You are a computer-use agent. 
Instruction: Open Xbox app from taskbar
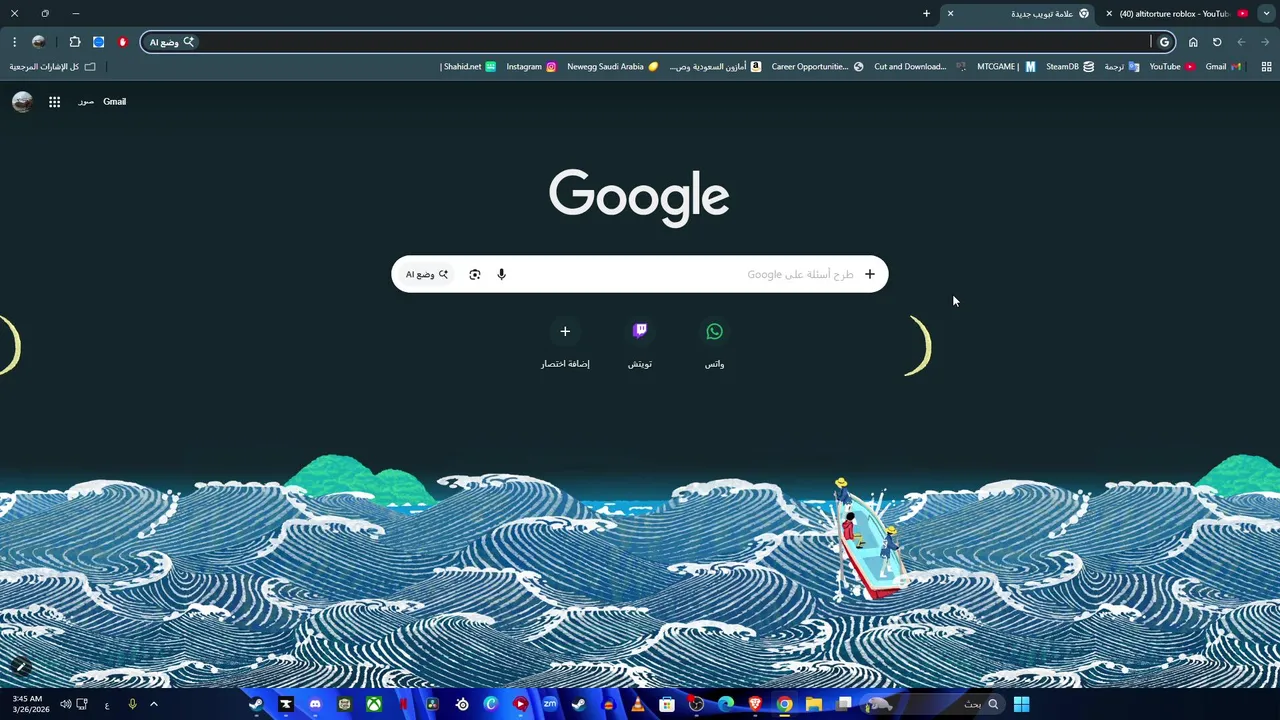point(374,704)
